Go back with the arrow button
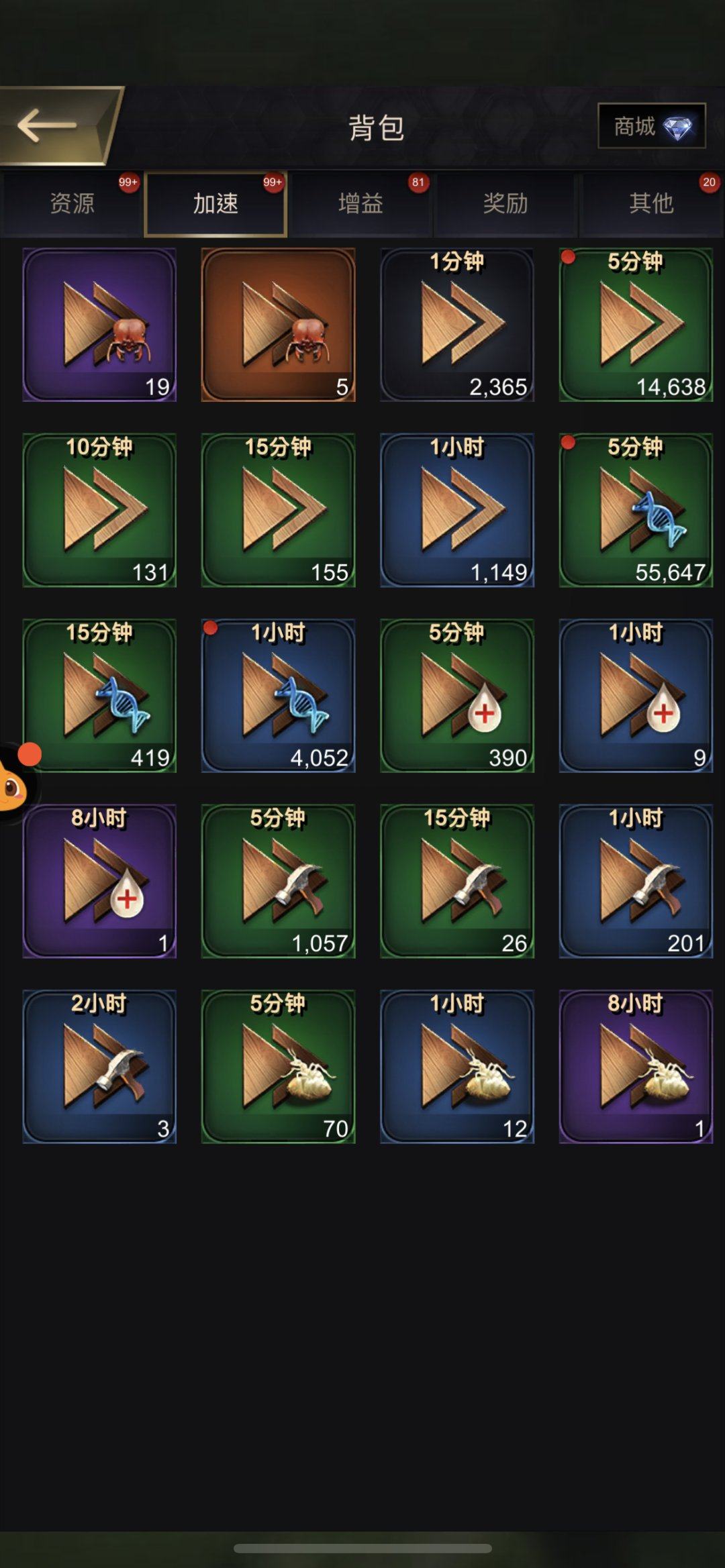This screenshot has width=725, height=1568. click(x=54, y=125)
